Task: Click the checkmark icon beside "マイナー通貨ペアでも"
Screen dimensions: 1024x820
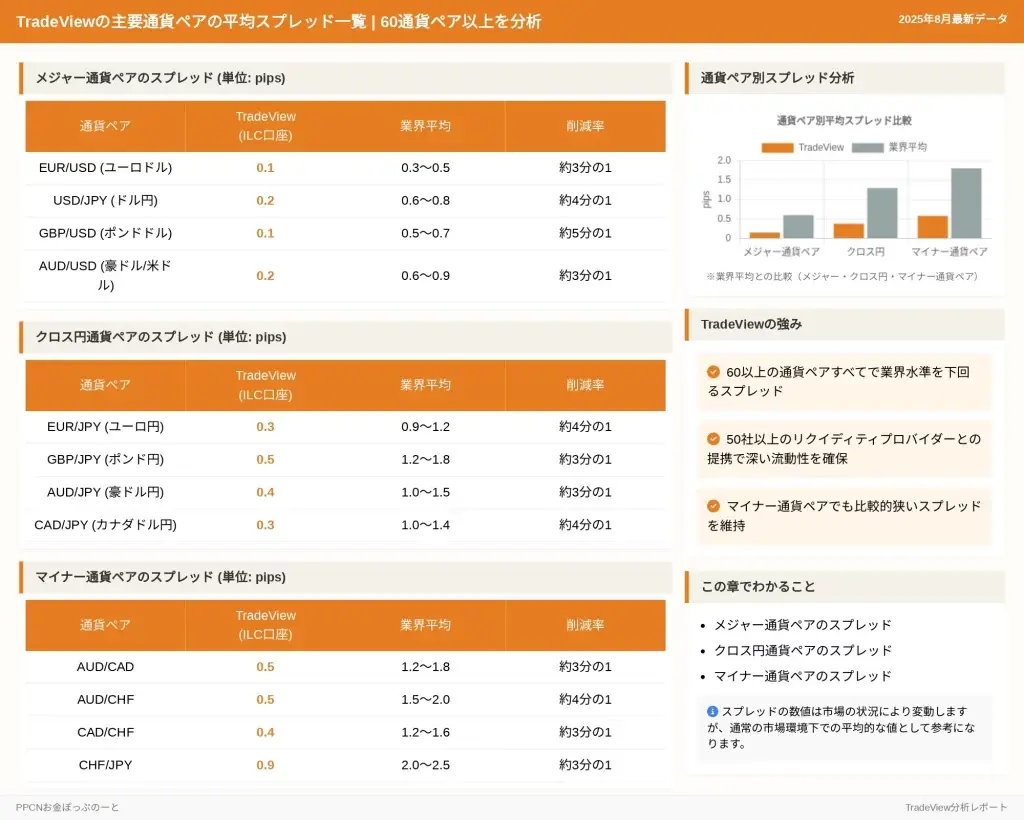Action: point(713,506)
